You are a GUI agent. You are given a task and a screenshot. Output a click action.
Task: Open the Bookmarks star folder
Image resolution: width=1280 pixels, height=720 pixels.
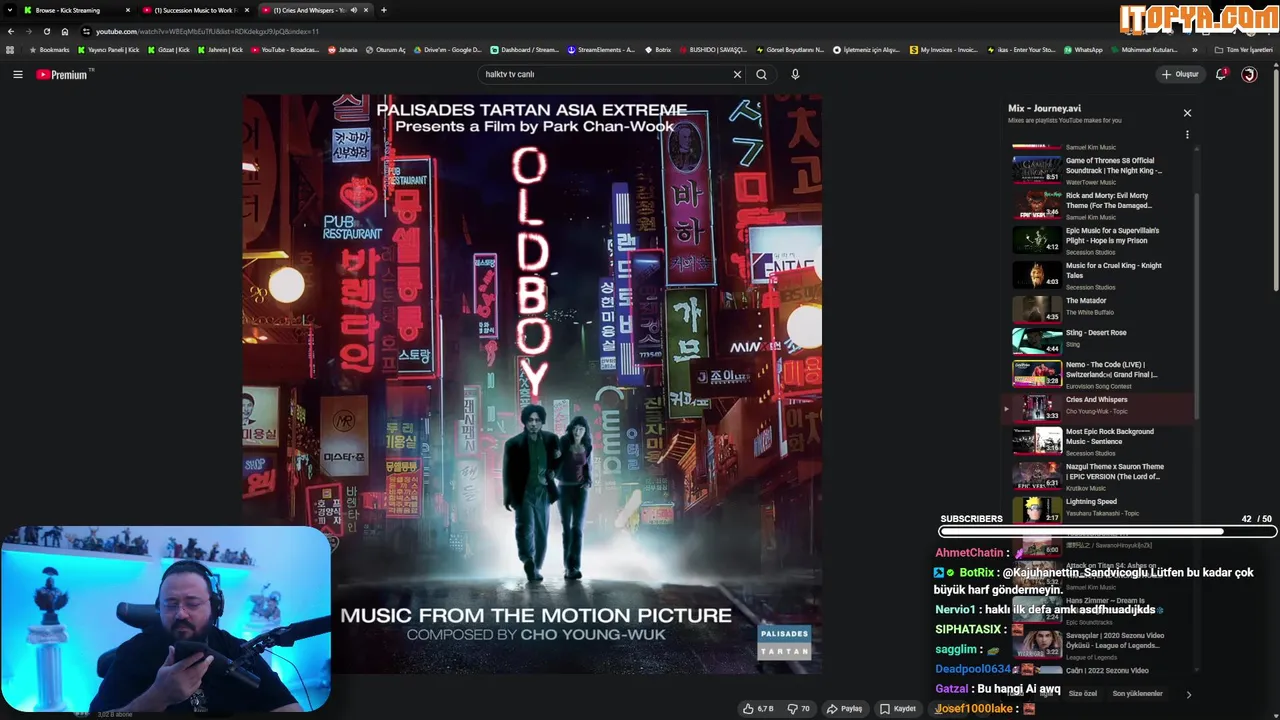50,50
